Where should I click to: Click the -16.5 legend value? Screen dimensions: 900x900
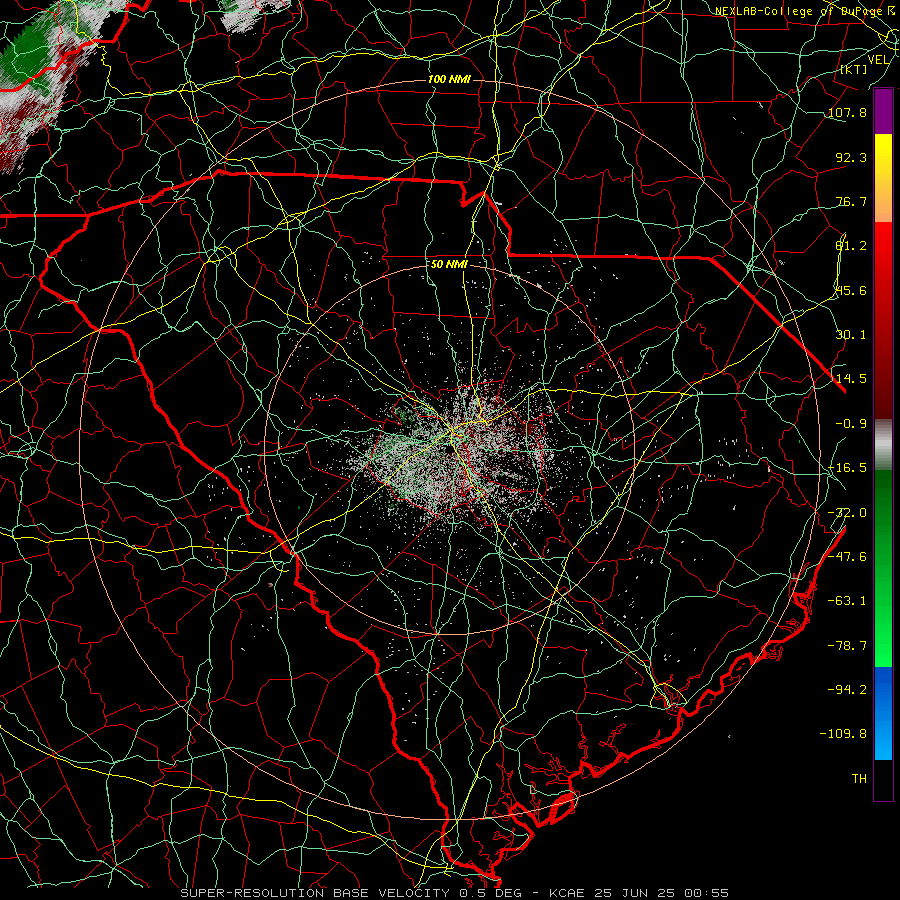click(847, 468)
